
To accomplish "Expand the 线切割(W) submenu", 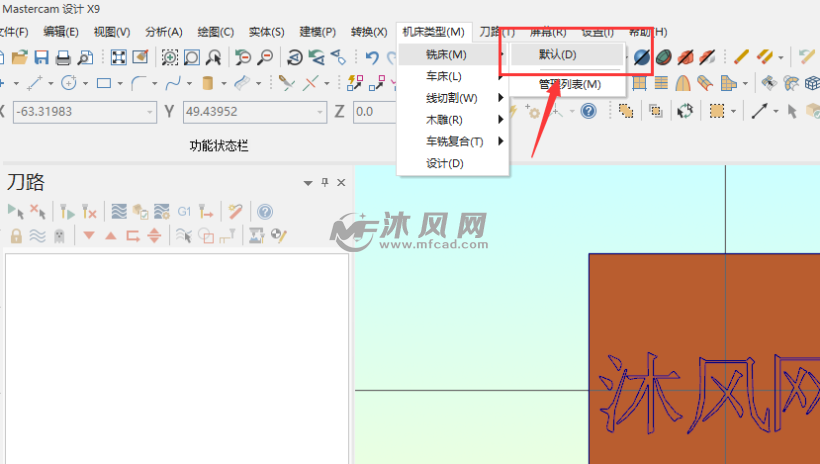I will click(453, 98).
